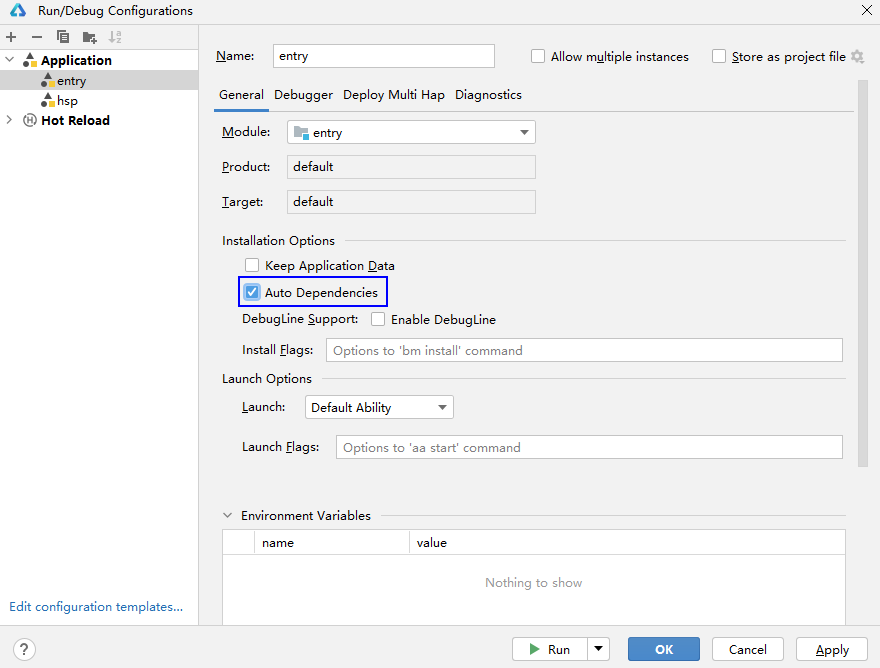Select the entry application configuration
The width and height of the screenshot is (880, 668).
99,80
